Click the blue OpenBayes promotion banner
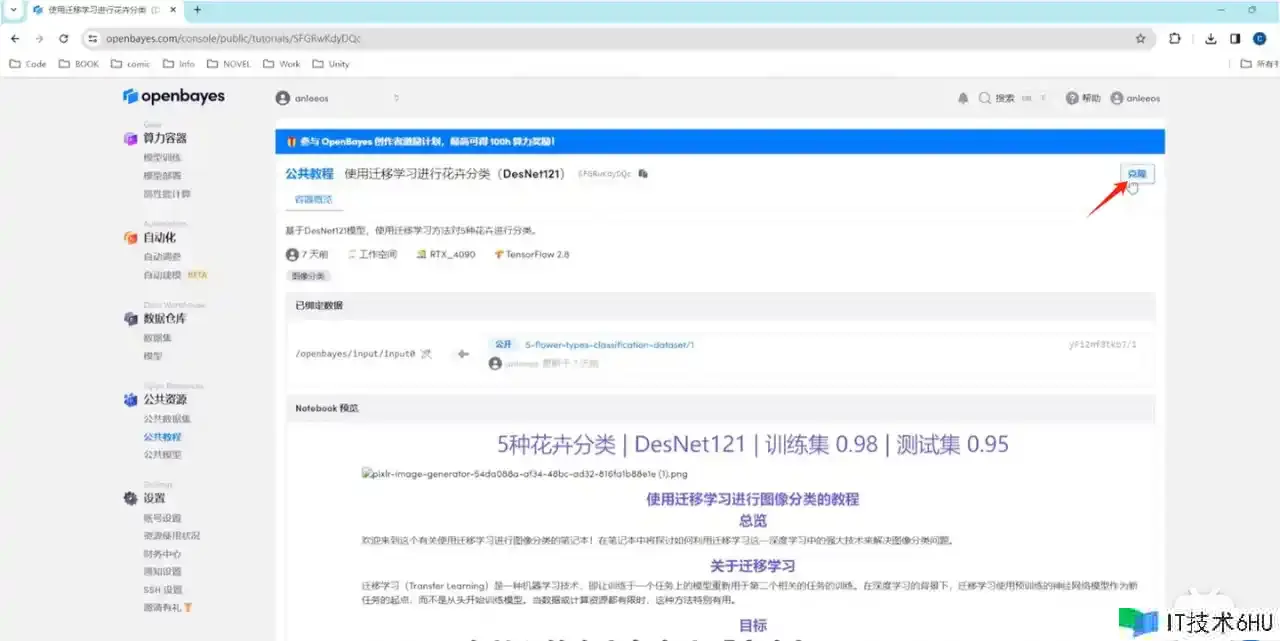Viewport: 1280px width, 641px height. click(x=720, y=142)
